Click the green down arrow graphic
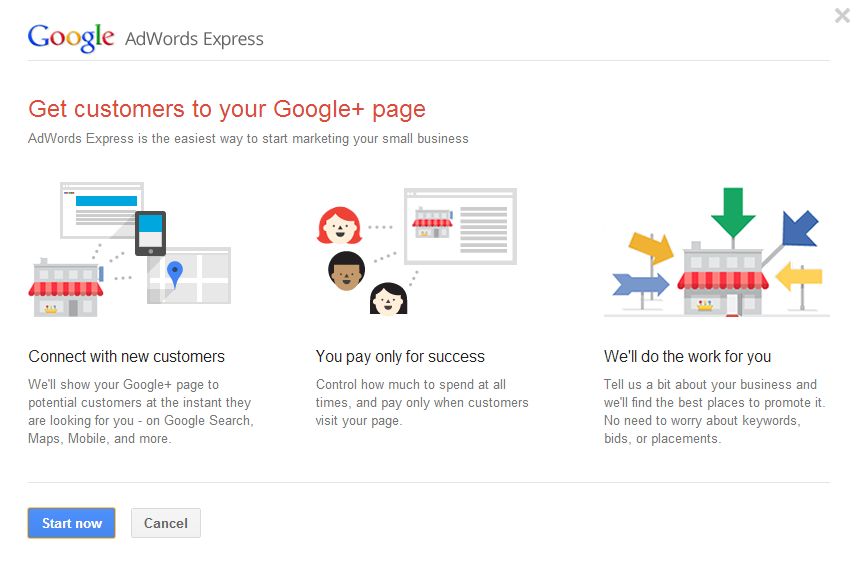Image resolution: width=860 pixels, height=564 pixels. pos(733,212)
